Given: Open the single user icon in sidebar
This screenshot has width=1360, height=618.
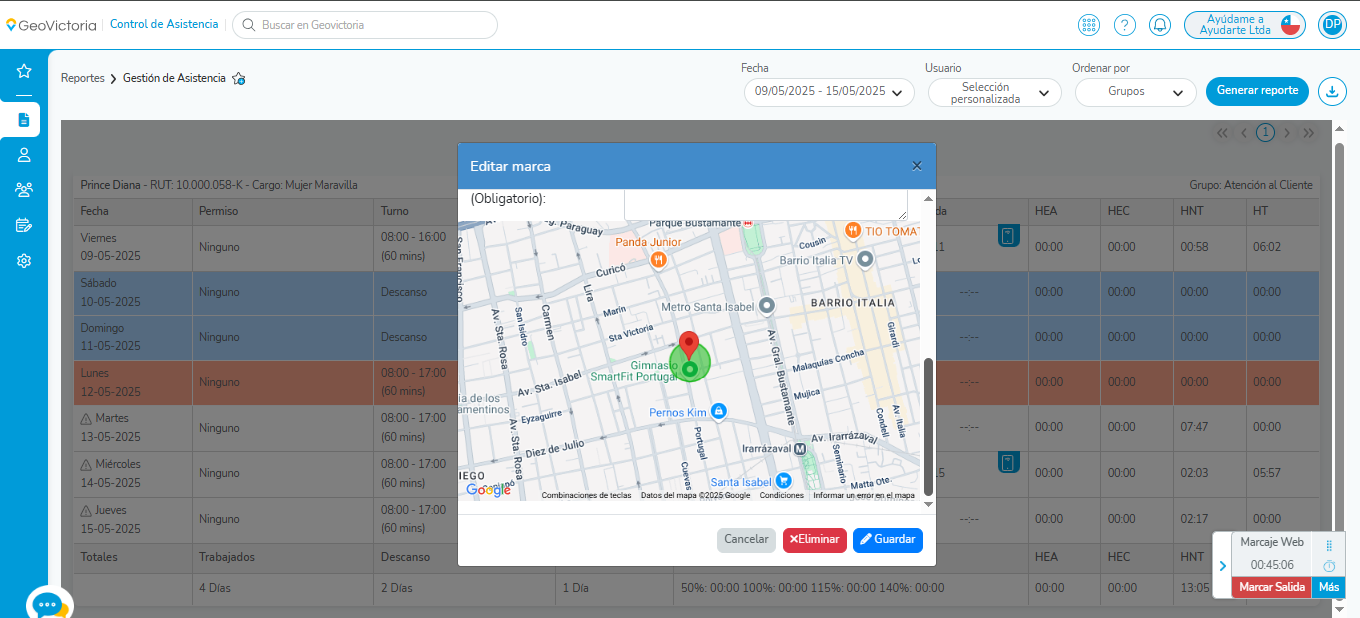Looking at the screenshot, I should coord(24,155).
